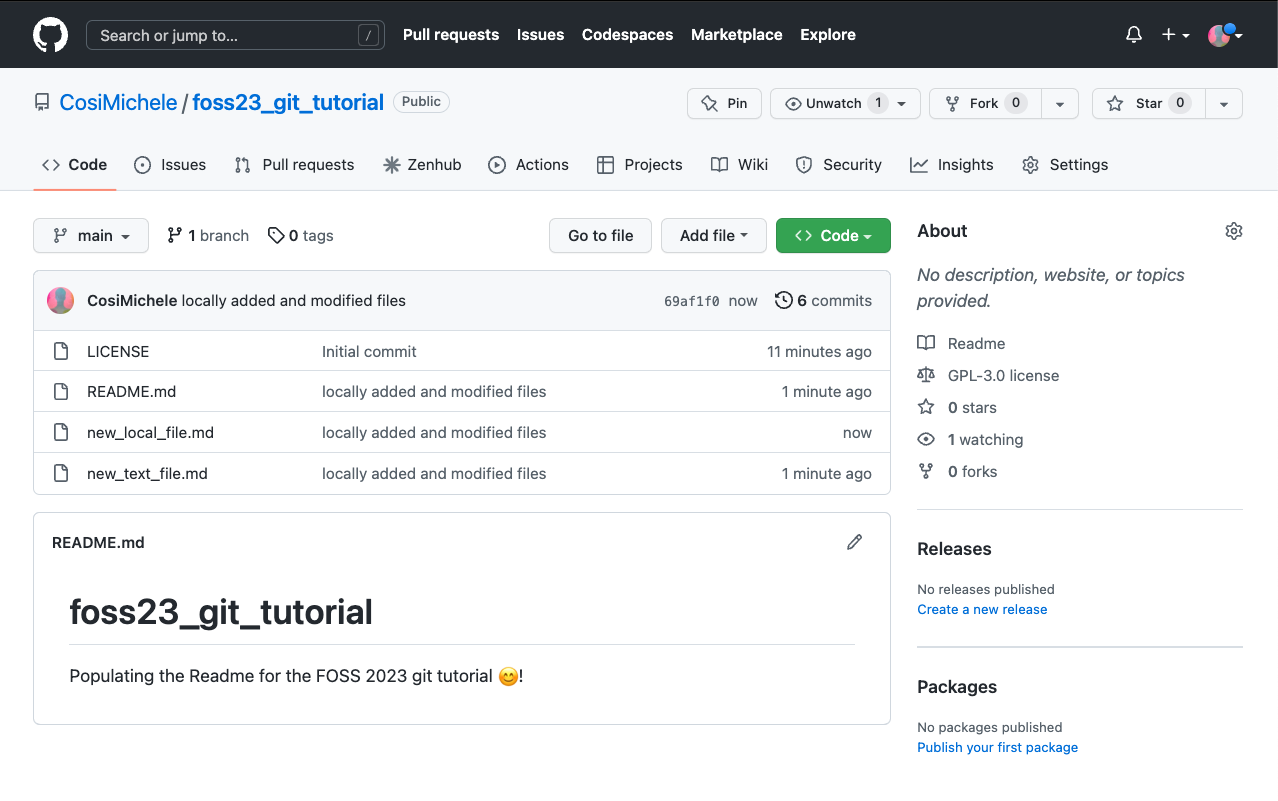The image size is (1278, 801).
Task: Open the main branch selector dropdown
Action: coord(91,236)
